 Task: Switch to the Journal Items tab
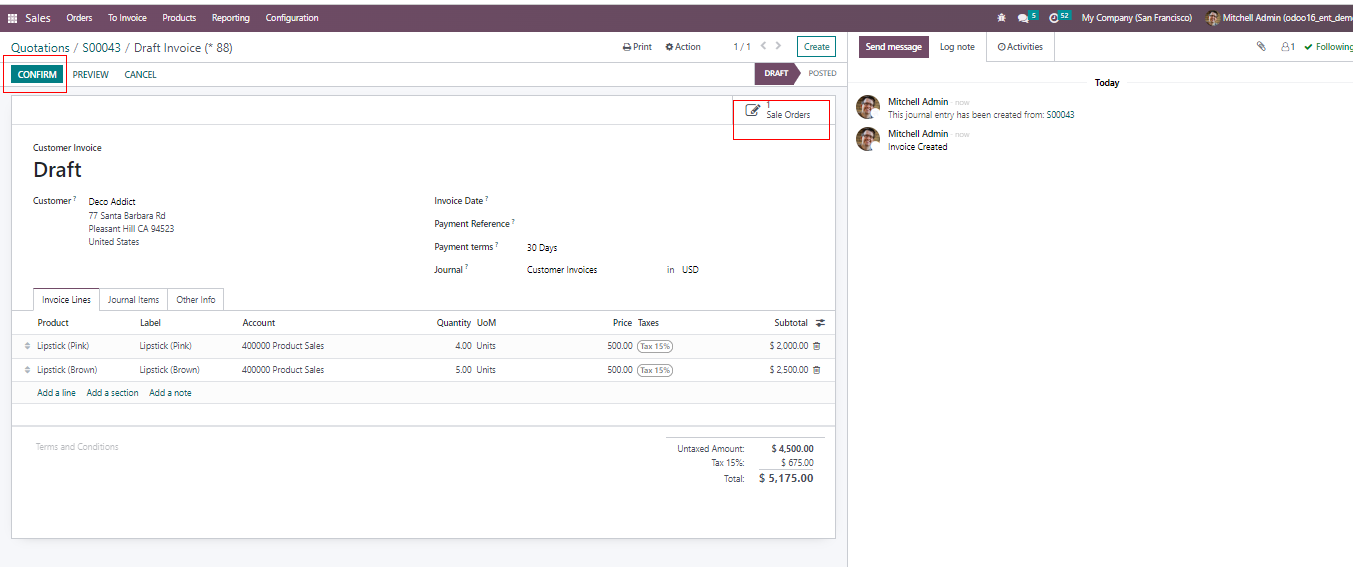click(x=133, y=300)
